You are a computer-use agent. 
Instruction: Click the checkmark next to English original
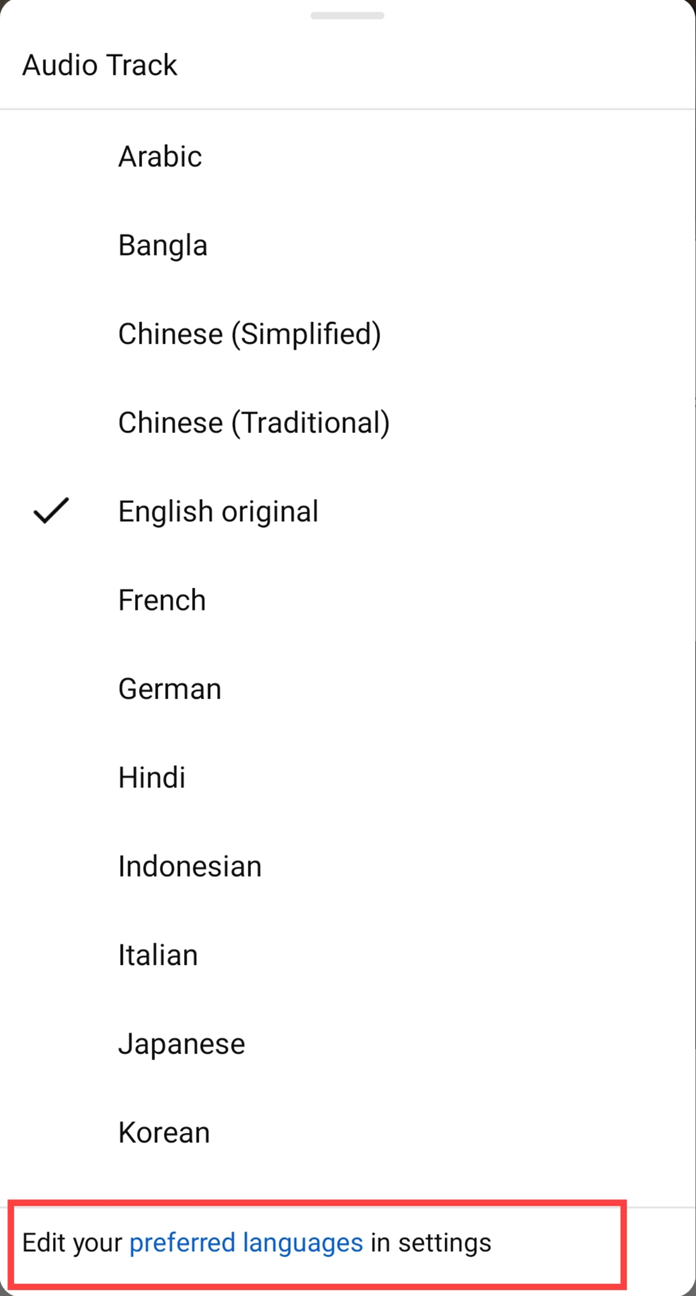point(51,511)
